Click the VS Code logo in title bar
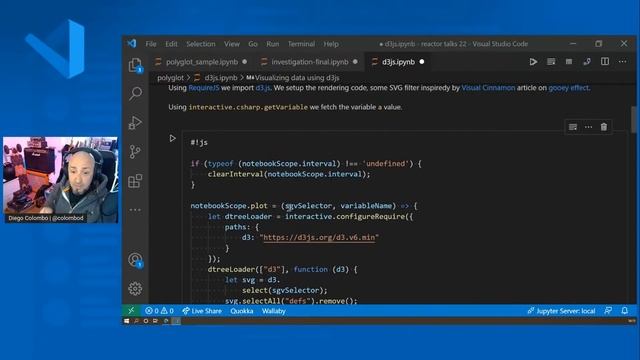Screen dimensions: 640x360 [132, 44]
